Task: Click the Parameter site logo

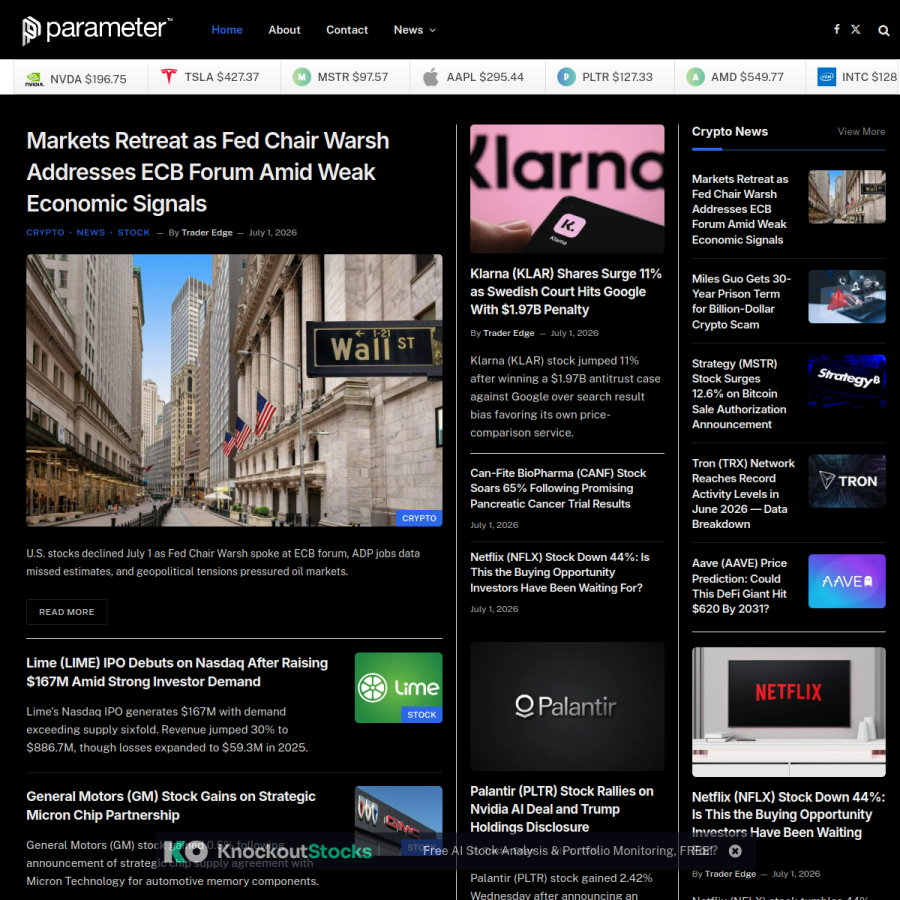Action: (97, 30)
